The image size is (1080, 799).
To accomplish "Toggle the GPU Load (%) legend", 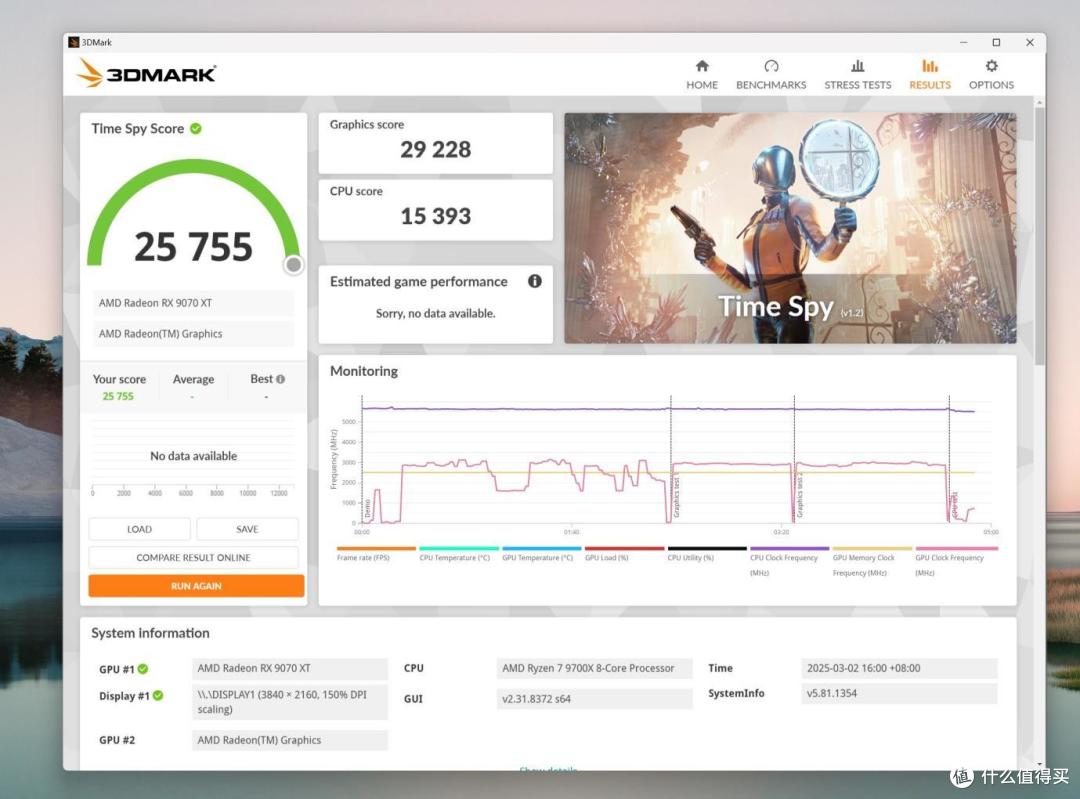I will point(623,554).
